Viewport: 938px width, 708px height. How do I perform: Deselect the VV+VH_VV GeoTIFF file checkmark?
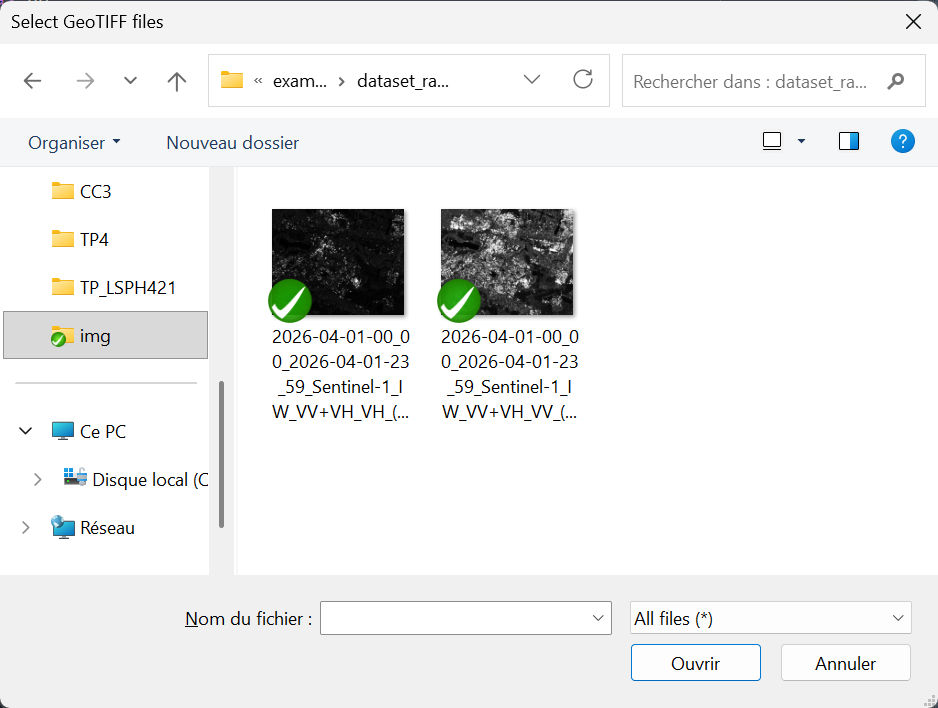[459, 301]
